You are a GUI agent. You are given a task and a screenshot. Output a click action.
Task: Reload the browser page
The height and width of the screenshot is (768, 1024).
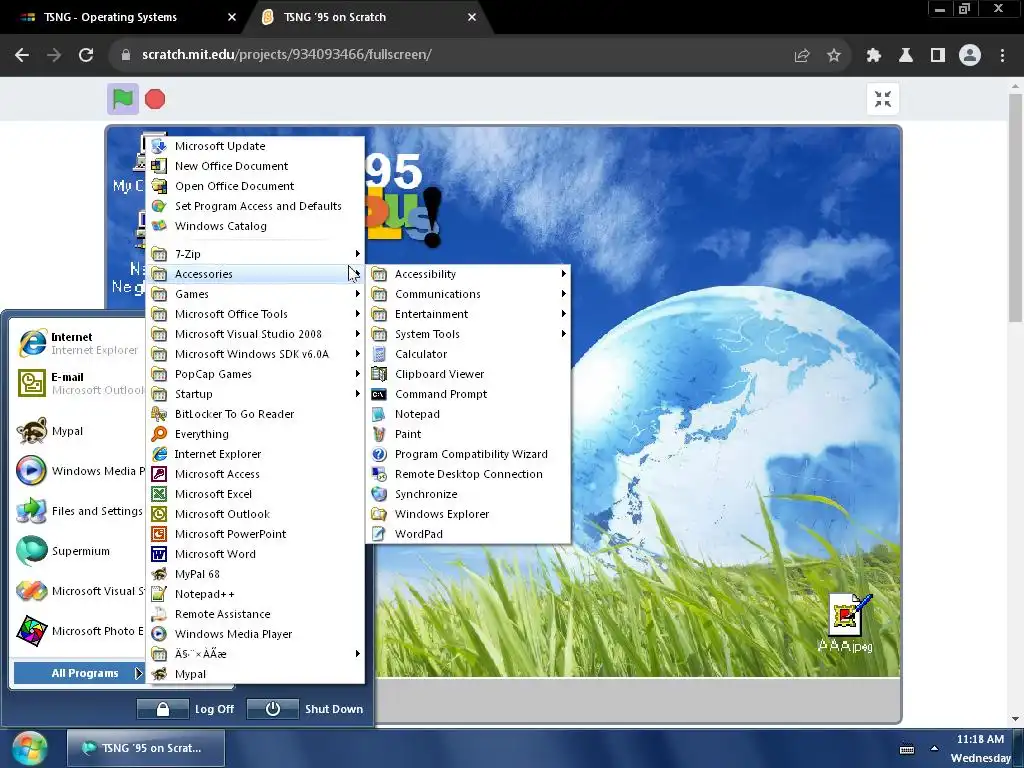86,55
